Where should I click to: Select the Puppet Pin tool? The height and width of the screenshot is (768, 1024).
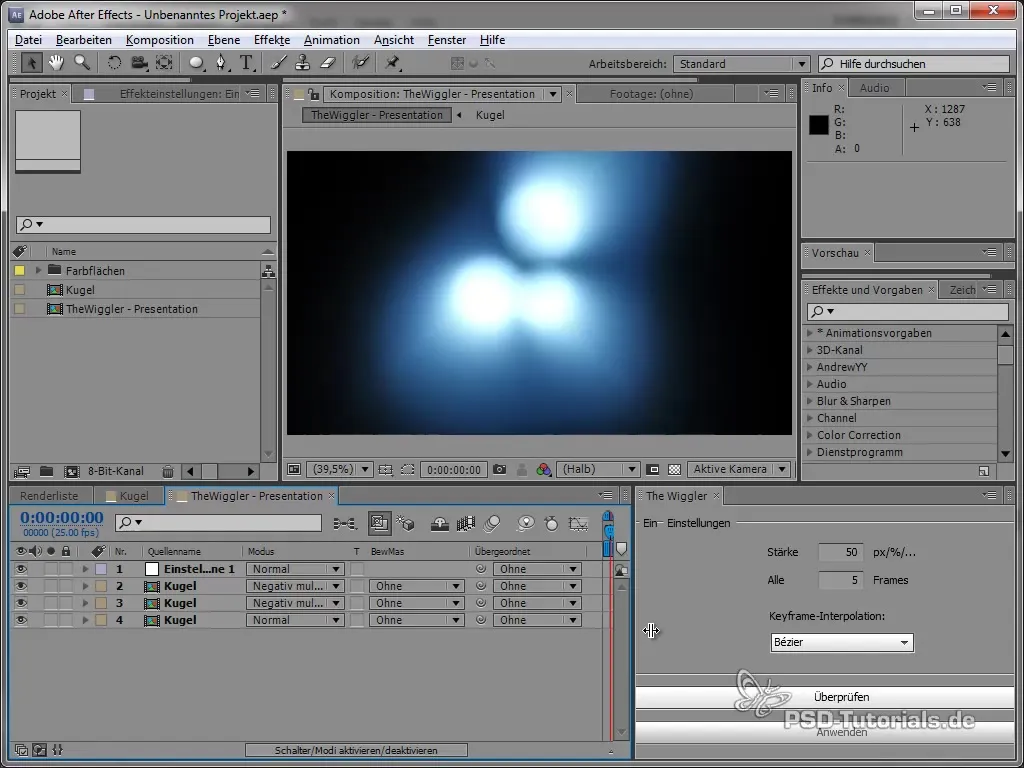point(392,63)
